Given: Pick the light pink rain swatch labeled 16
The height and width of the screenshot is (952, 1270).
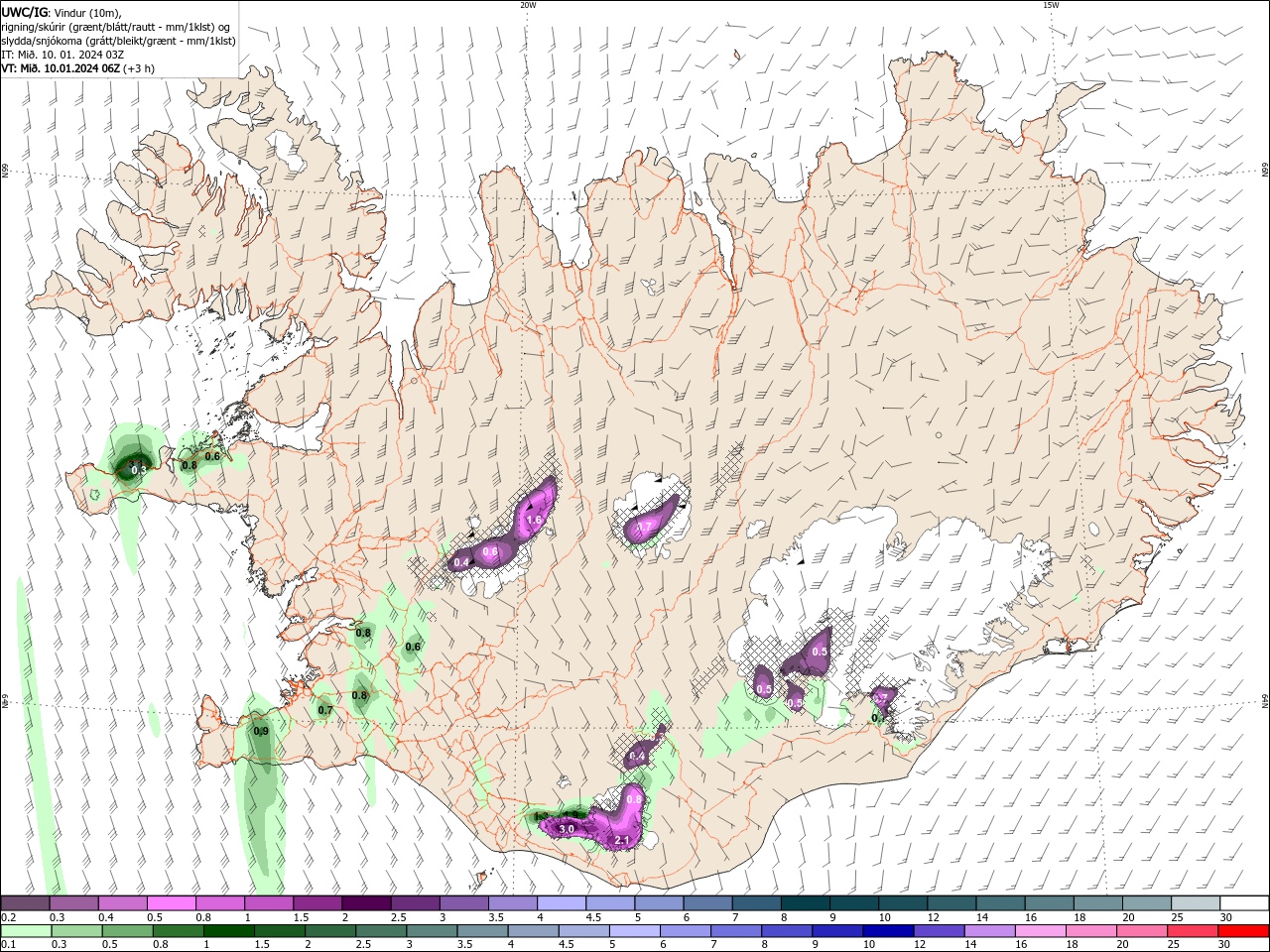Looking at the screenshot, I should point(1040,931).
